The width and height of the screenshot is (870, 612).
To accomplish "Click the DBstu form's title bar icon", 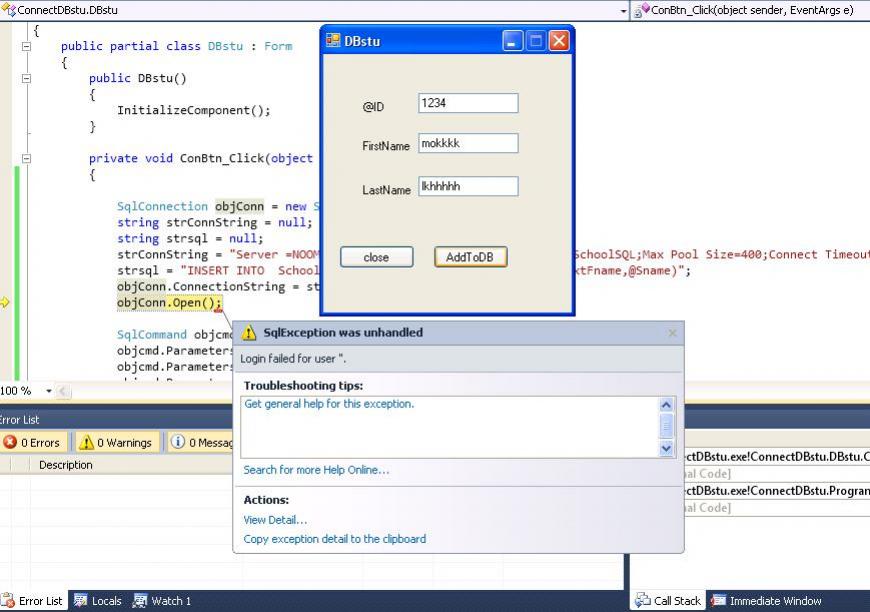I will pos(333,41).
